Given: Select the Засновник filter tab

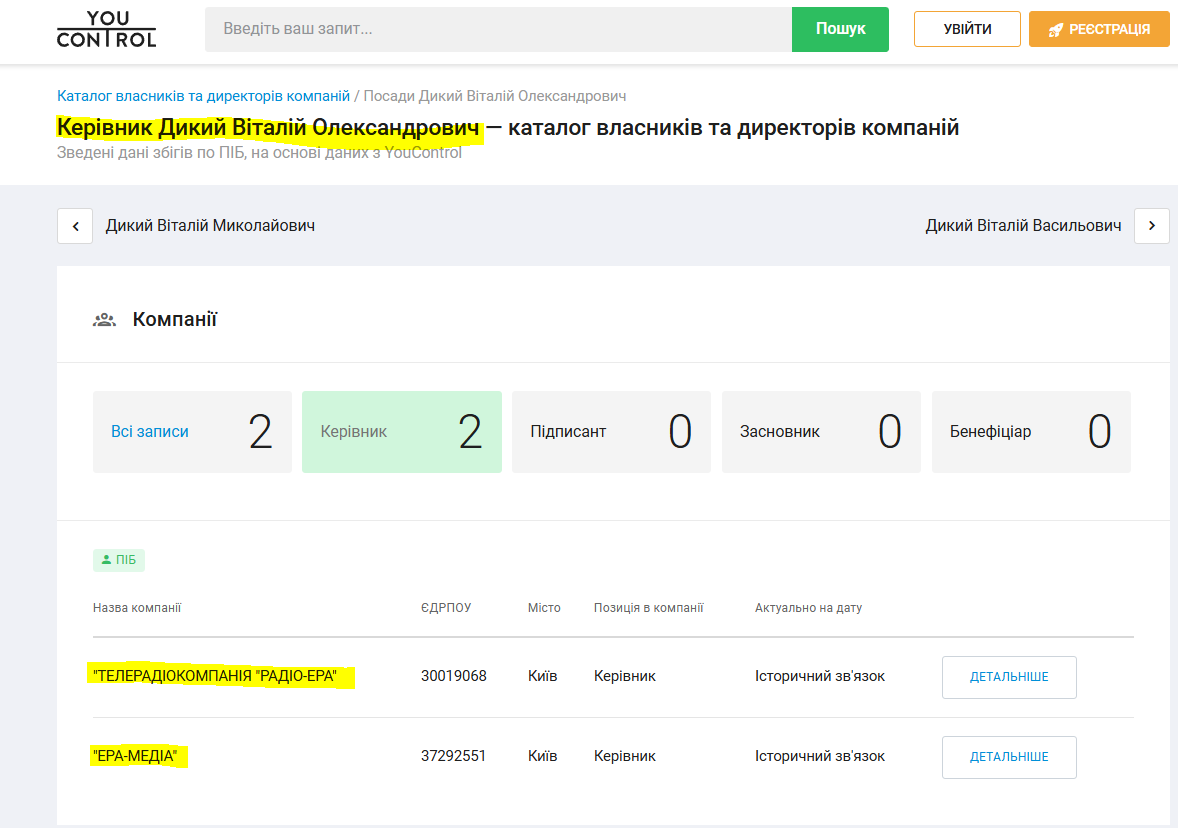Looking at the screenshot, I should click(x=821, y=432).
